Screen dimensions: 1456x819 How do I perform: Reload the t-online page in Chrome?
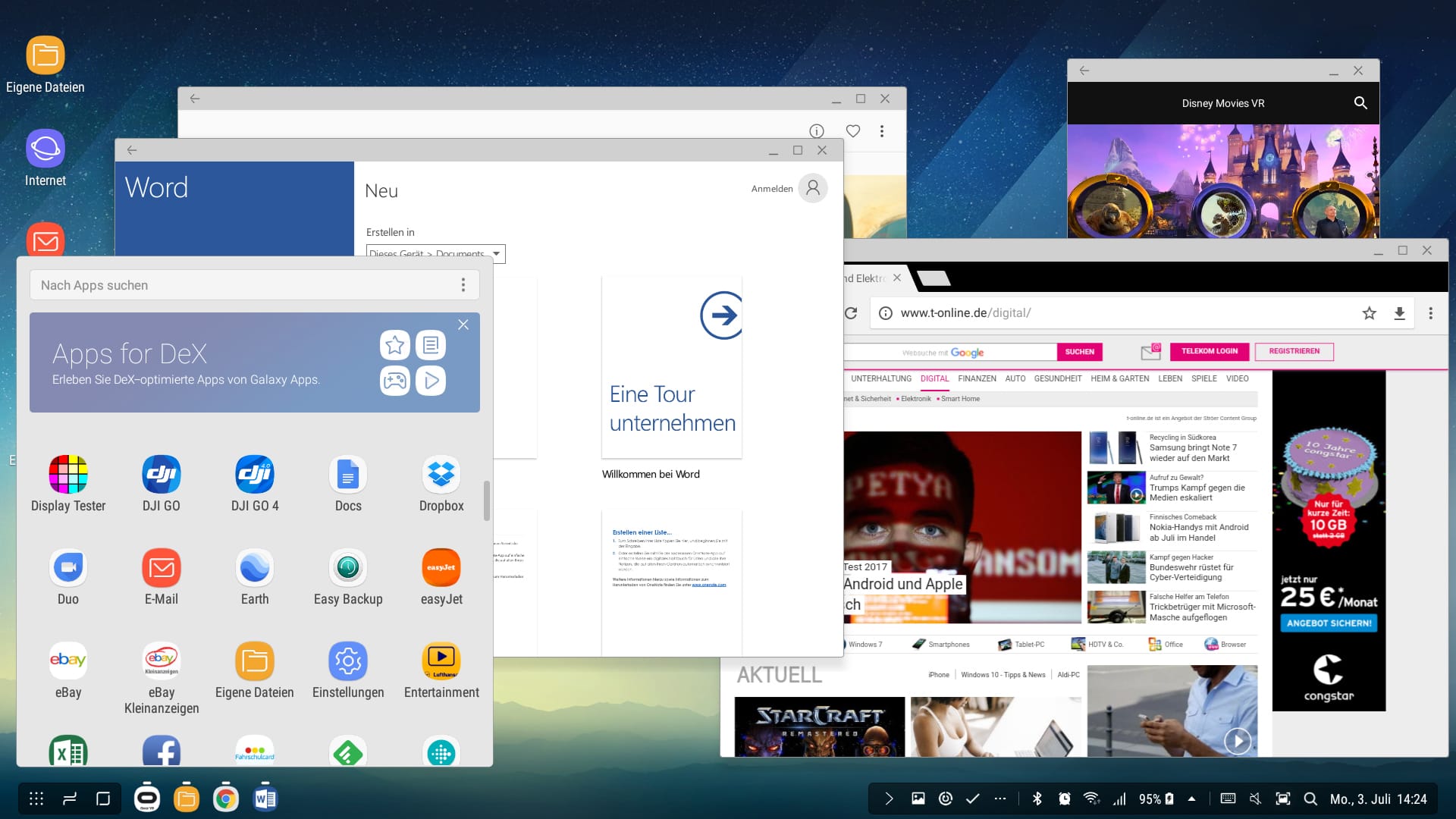click(x=852, y=313)
